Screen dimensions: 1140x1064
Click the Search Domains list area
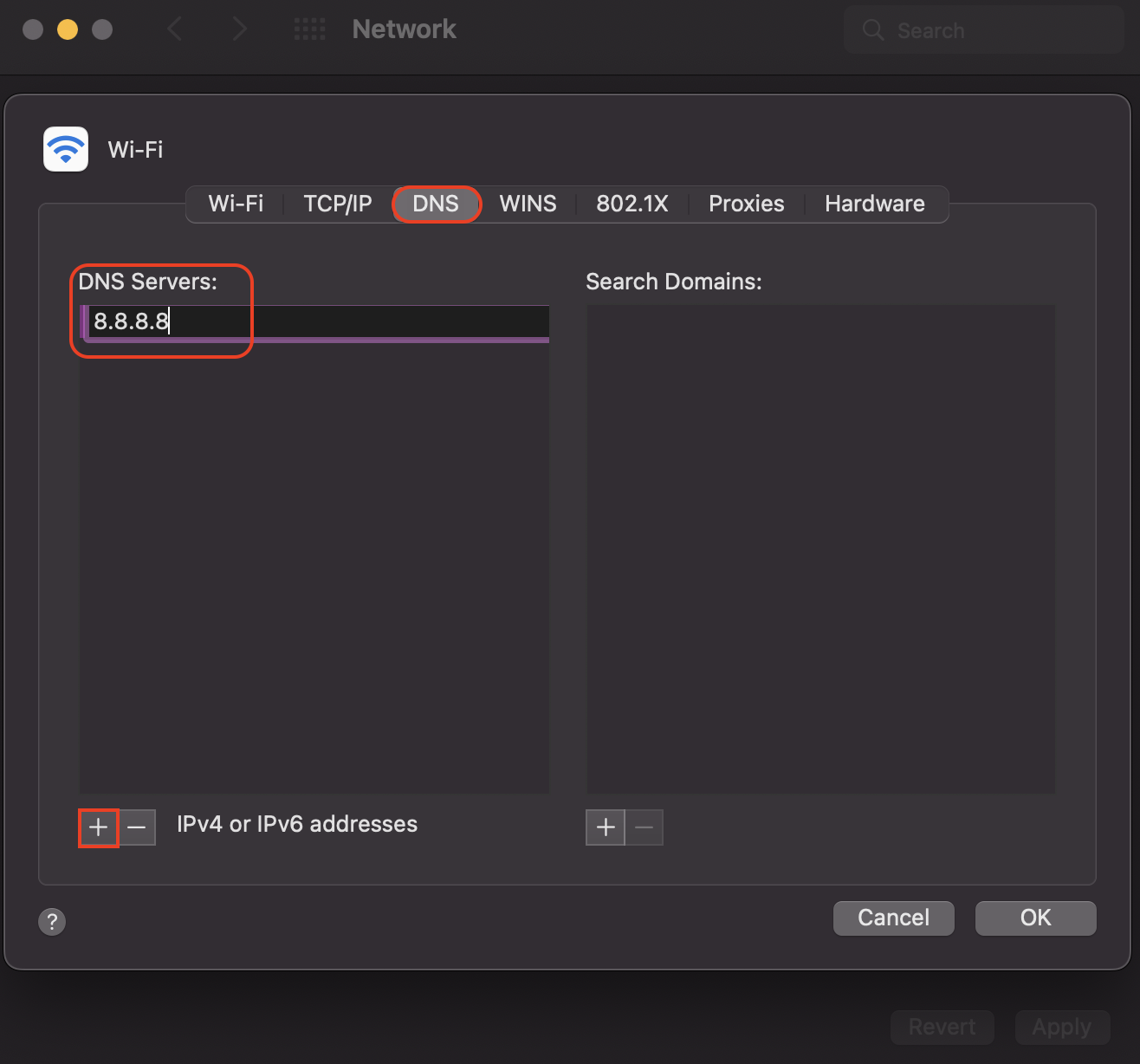click(x=821, y=548)
